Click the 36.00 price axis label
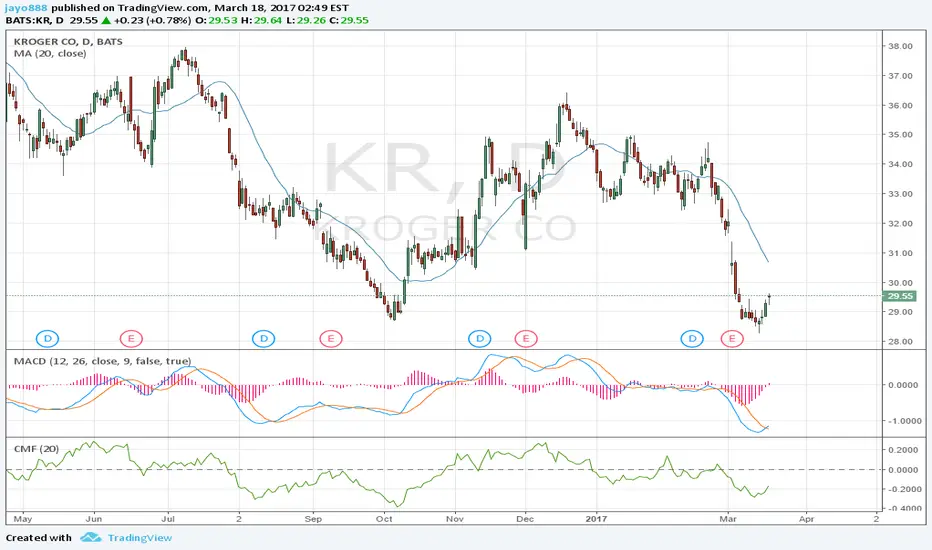932x550 pixels. (x=900, y=105)
